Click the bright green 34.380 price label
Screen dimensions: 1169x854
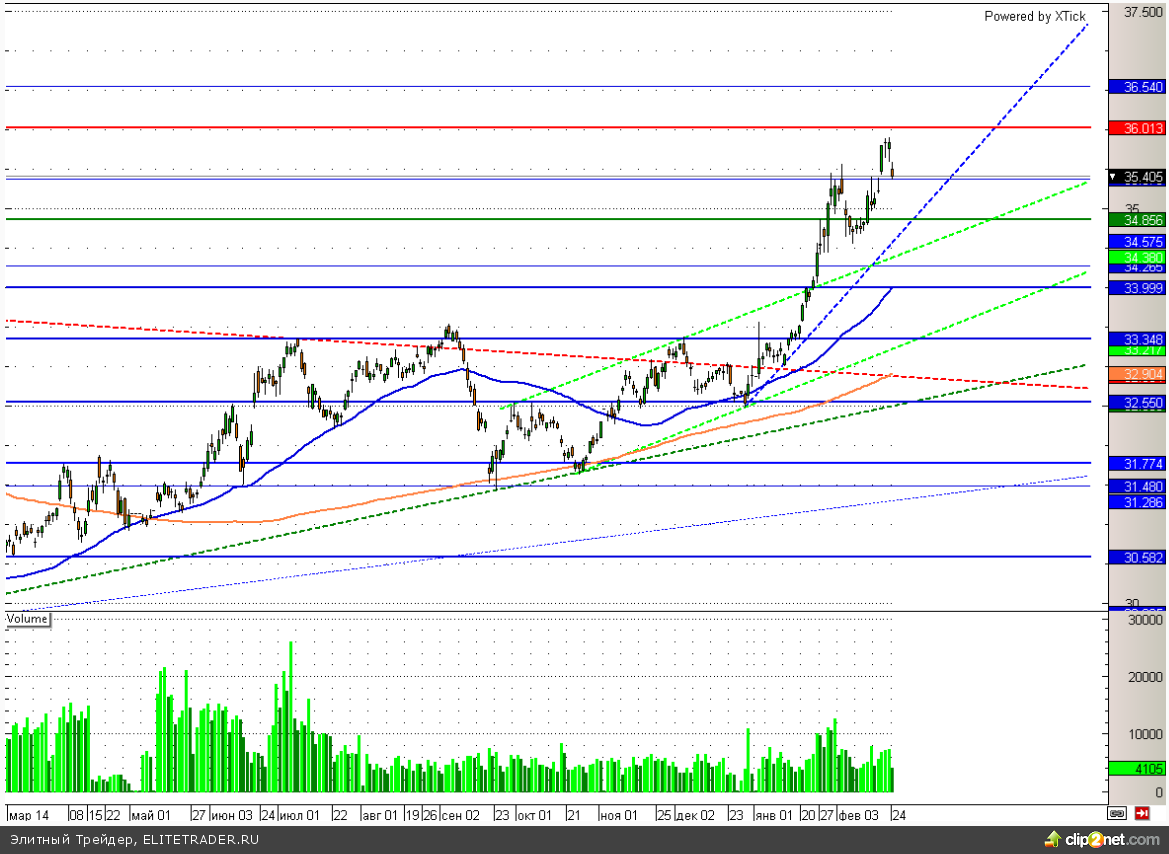pyautogui.click(x=1138, y=257)
